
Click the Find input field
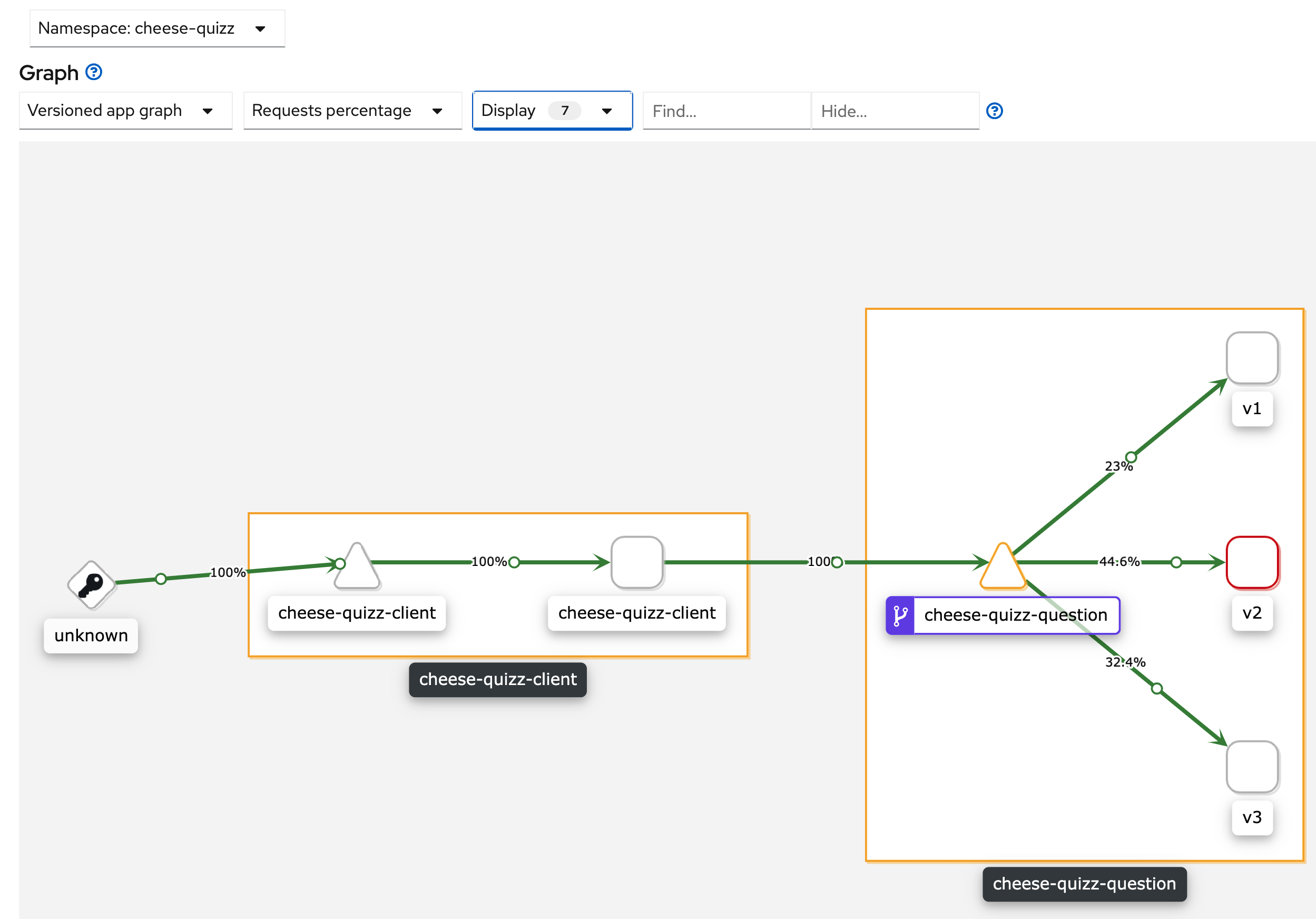tap(726, 111)
